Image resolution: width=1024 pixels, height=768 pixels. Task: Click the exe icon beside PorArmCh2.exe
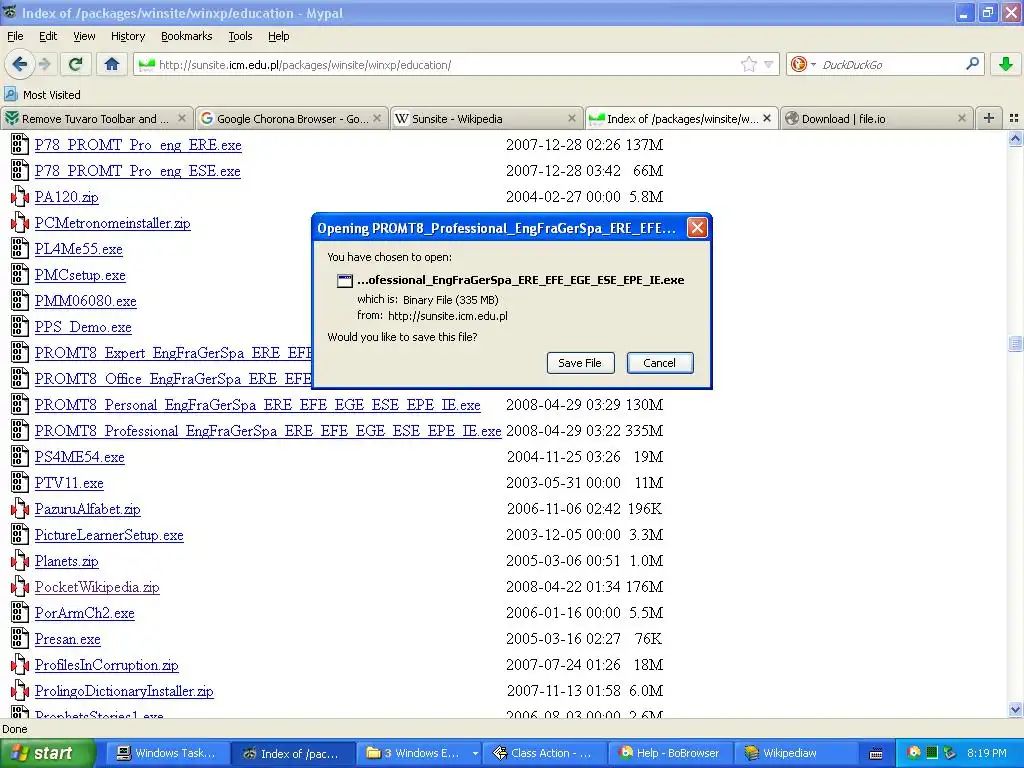tap(20, 613)
